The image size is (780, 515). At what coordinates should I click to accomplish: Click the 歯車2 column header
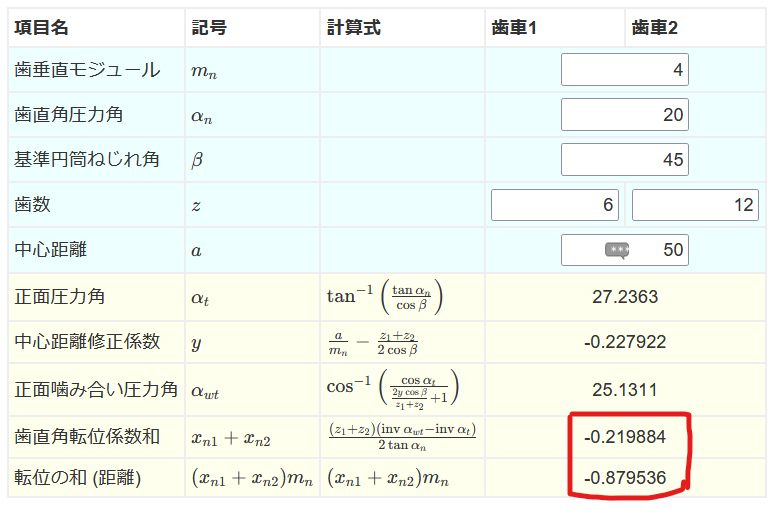(655, 28)
